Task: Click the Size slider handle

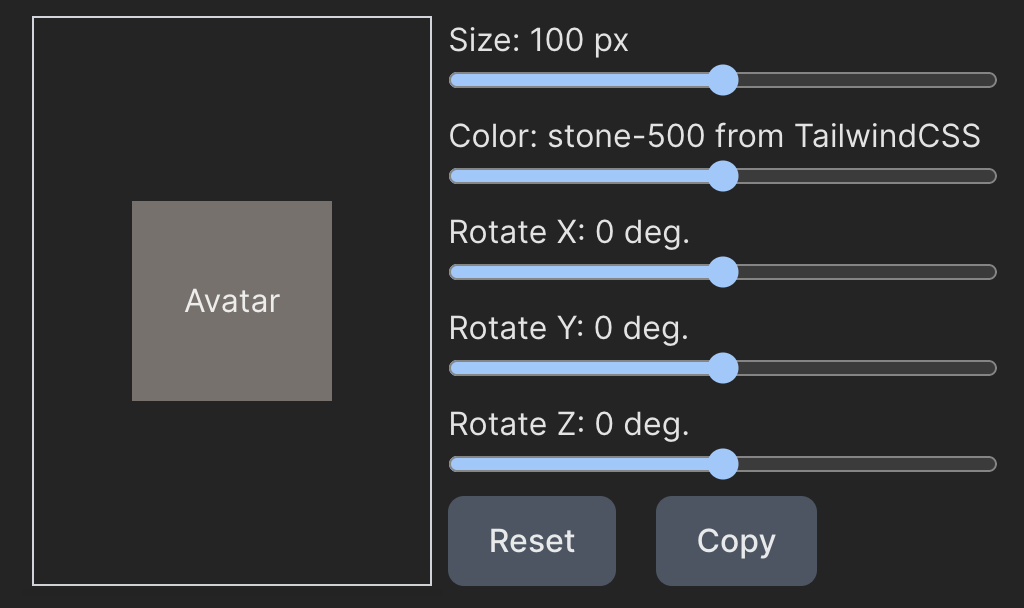Action: point(722,80)
